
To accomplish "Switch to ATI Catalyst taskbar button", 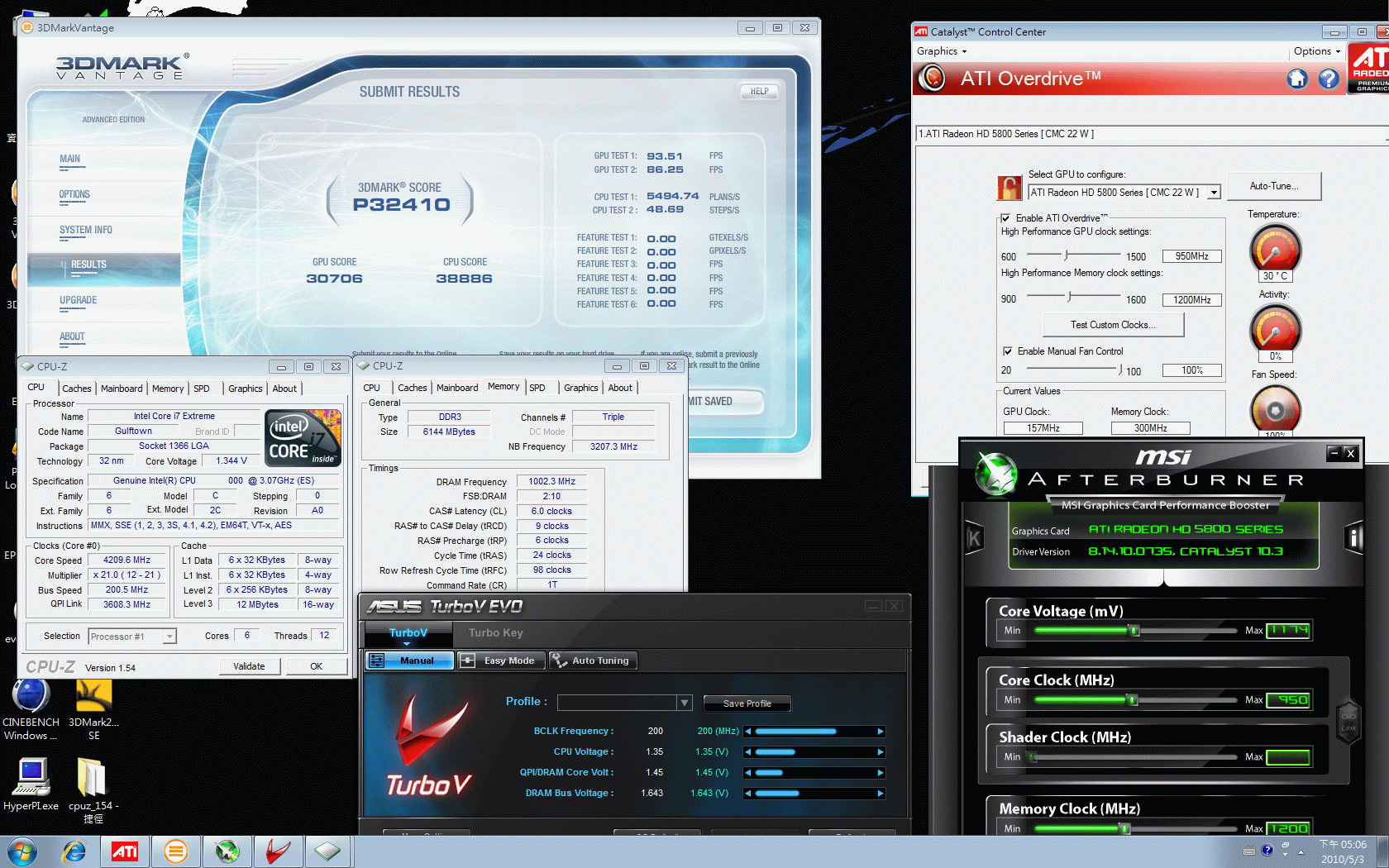I will pyautogui.click(x=125, y=851).
